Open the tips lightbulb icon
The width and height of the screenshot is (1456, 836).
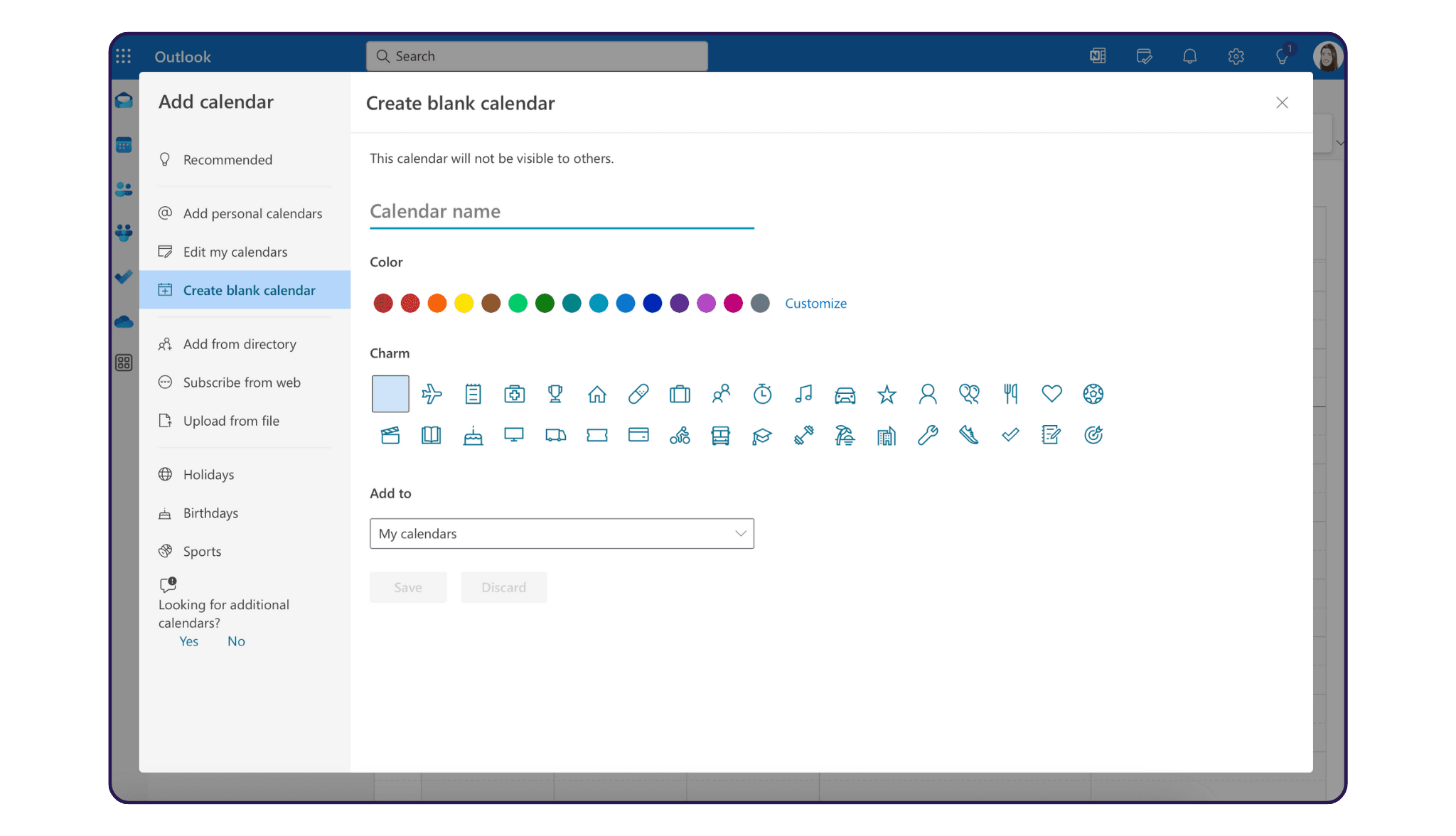coord(1283,56)
